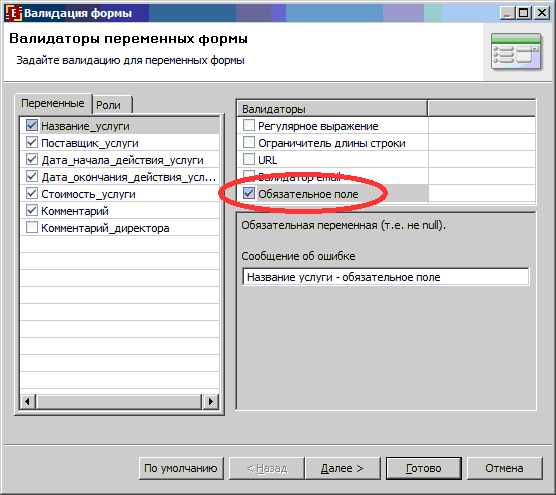Click horizontal scrollbar track under variables list

pyautogui.click(x=119, y=401)
